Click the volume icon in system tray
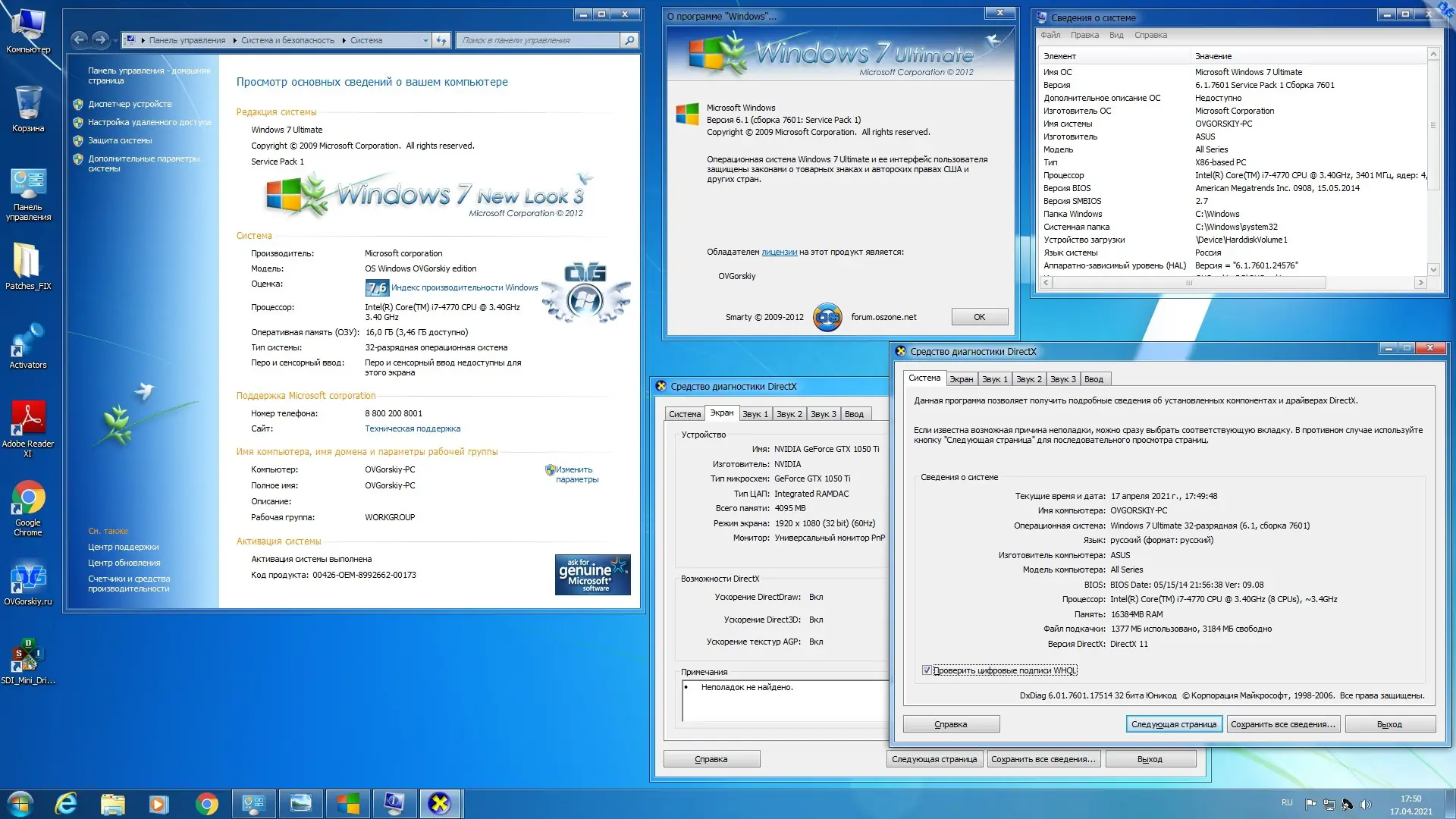1456x819 pixels. tap(1366, 804)
